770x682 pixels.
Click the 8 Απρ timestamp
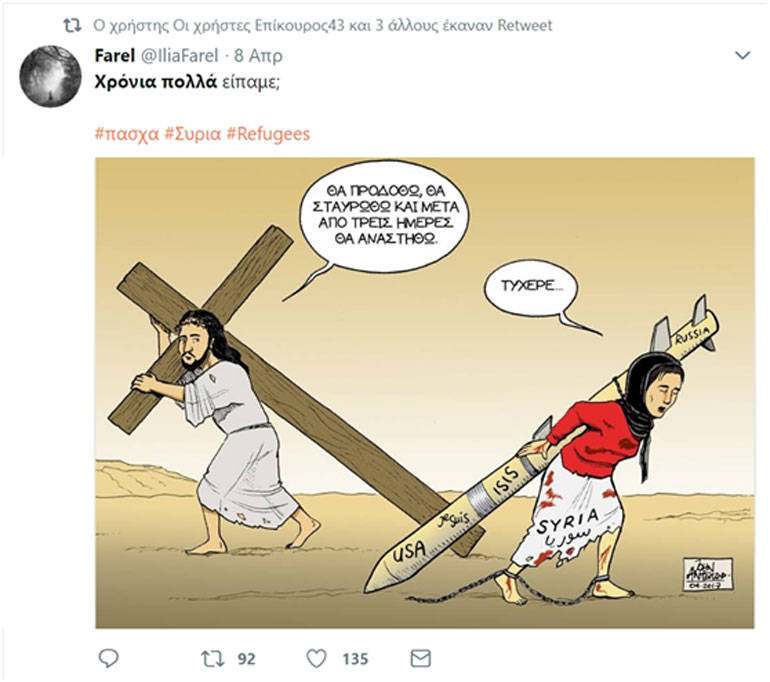point(258,55)
